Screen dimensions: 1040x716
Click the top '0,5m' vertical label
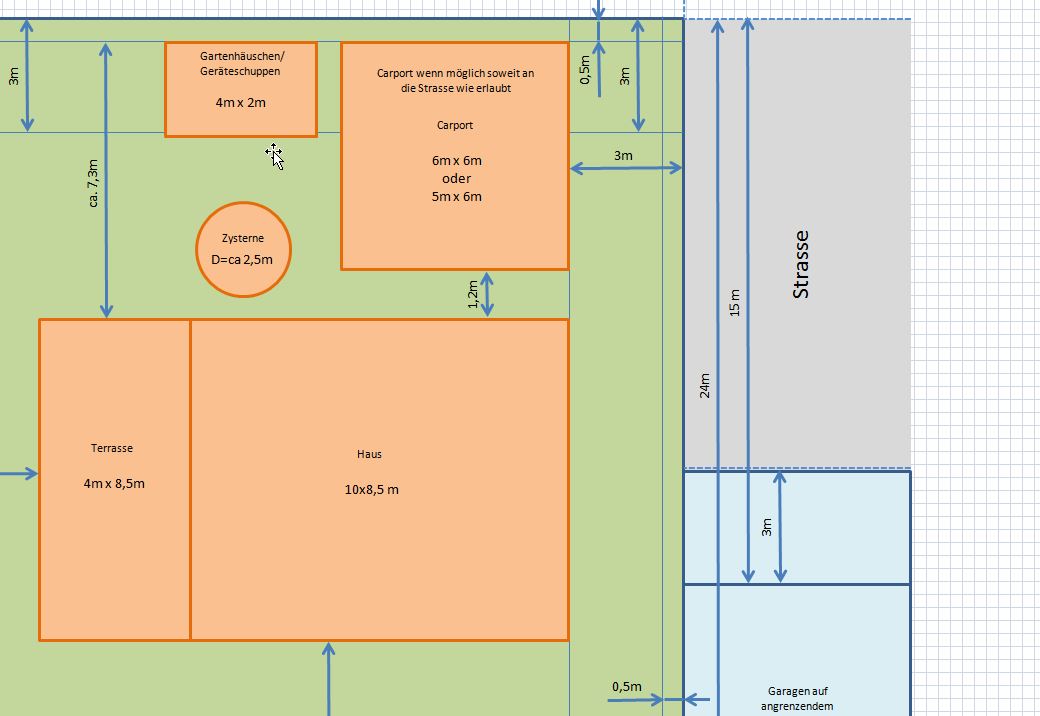(x=585, y=70)
